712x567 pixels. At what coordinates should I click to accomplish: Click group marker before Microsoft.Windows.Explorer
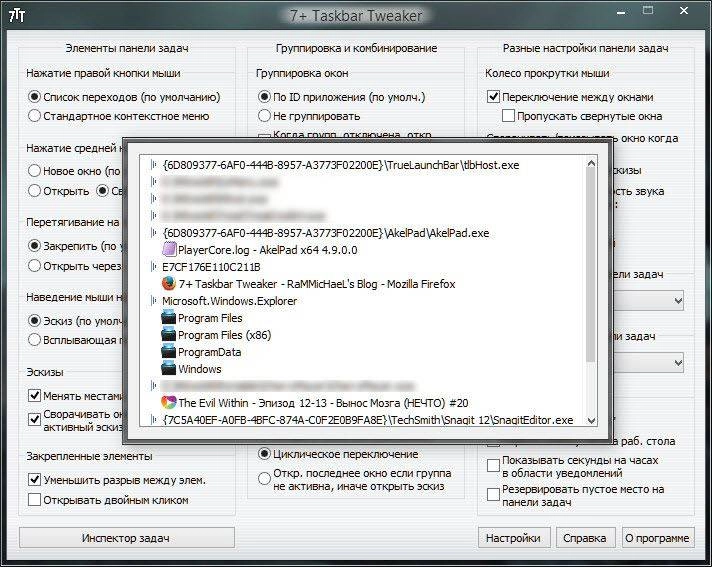click(x=154, y=301)
